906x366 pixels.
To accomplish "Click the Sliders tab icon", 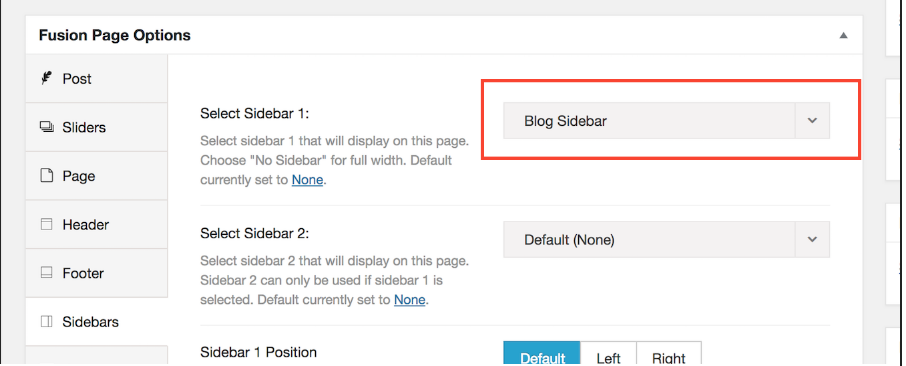I will tap(46, 127).
